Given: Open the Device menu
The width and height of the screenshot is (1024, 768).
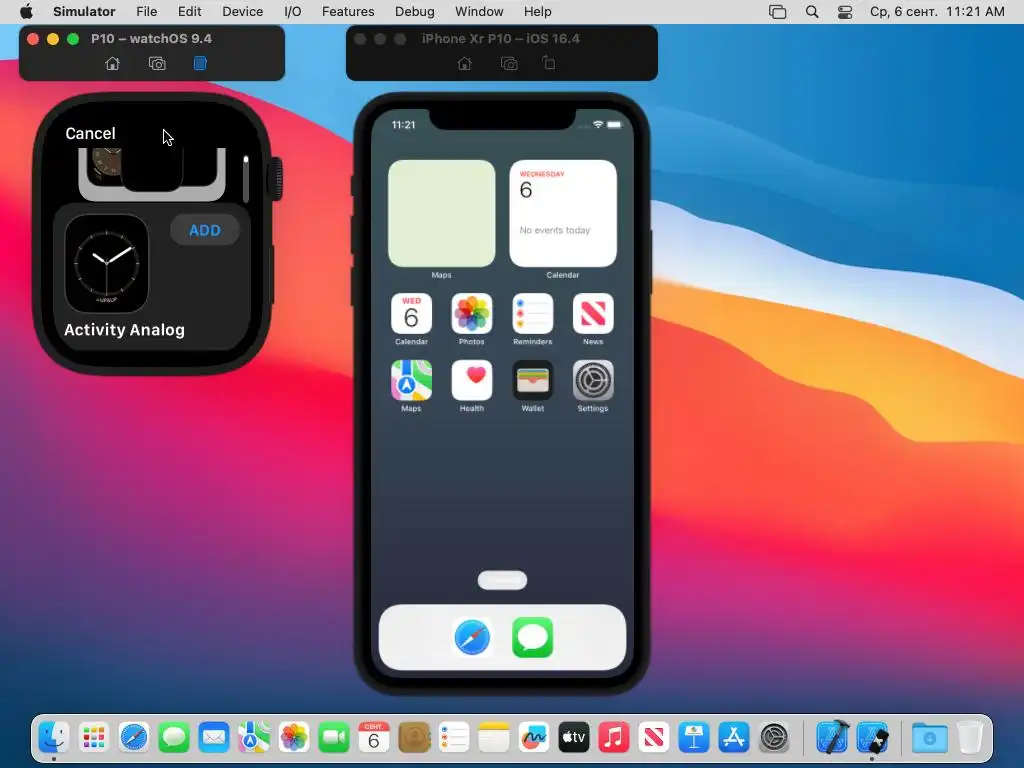Looking at the screenshot, I should tap(242, 12).
